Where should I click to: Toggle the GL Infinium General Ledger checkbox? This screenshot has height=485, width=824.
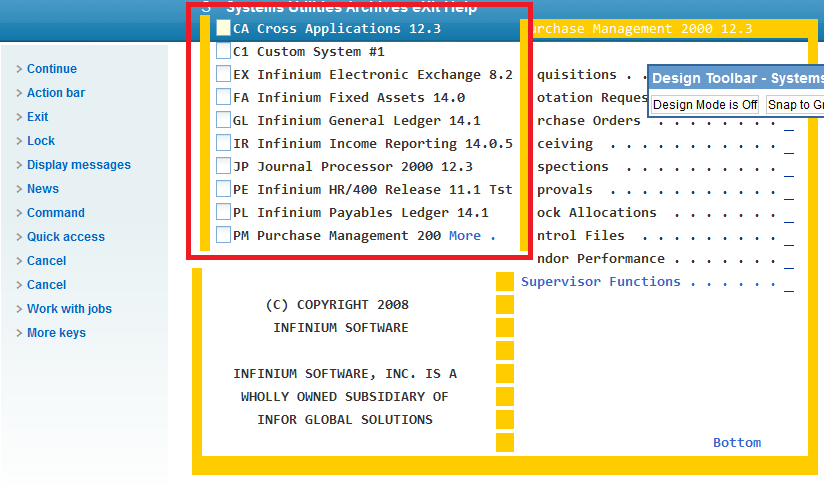tap(223, 120)
